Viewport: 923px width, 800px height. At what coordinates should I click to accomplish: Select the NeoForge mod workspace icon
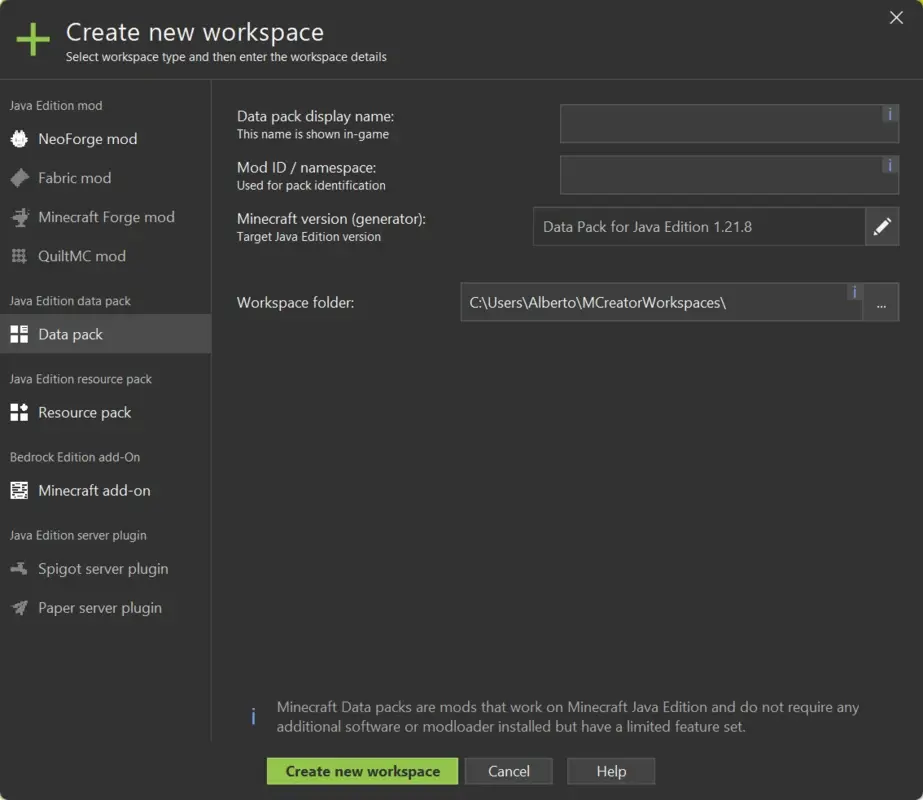click(20, 139)
